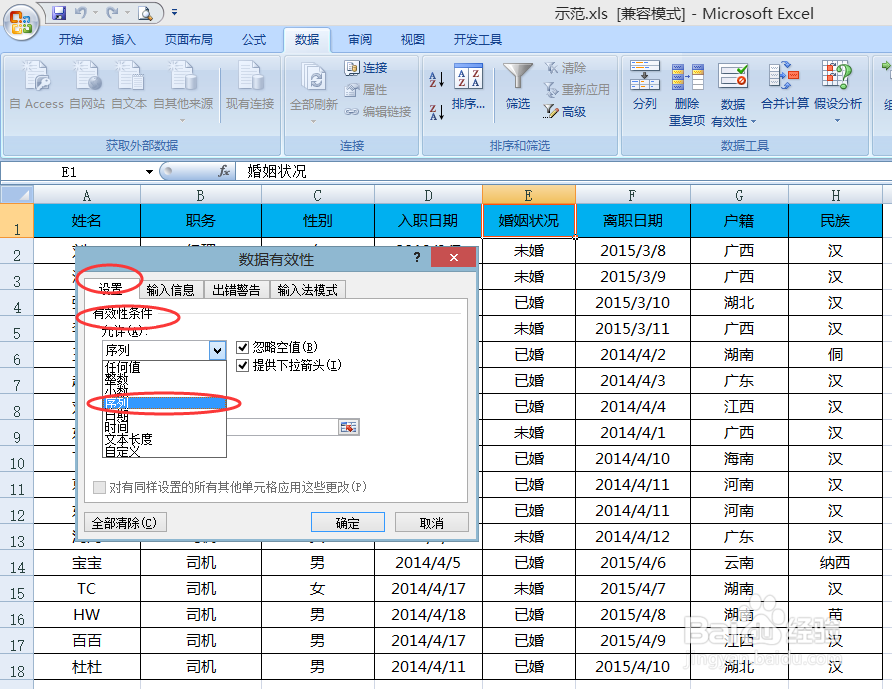Viewport: 892px width, 689px height.
Task: Toggle 筛选 filter funnel
Action: click(x=518, y=86)
